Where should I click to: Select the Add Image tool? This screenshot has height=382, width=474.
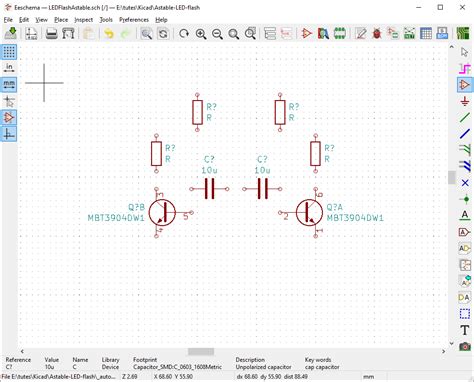click(465, 346)
